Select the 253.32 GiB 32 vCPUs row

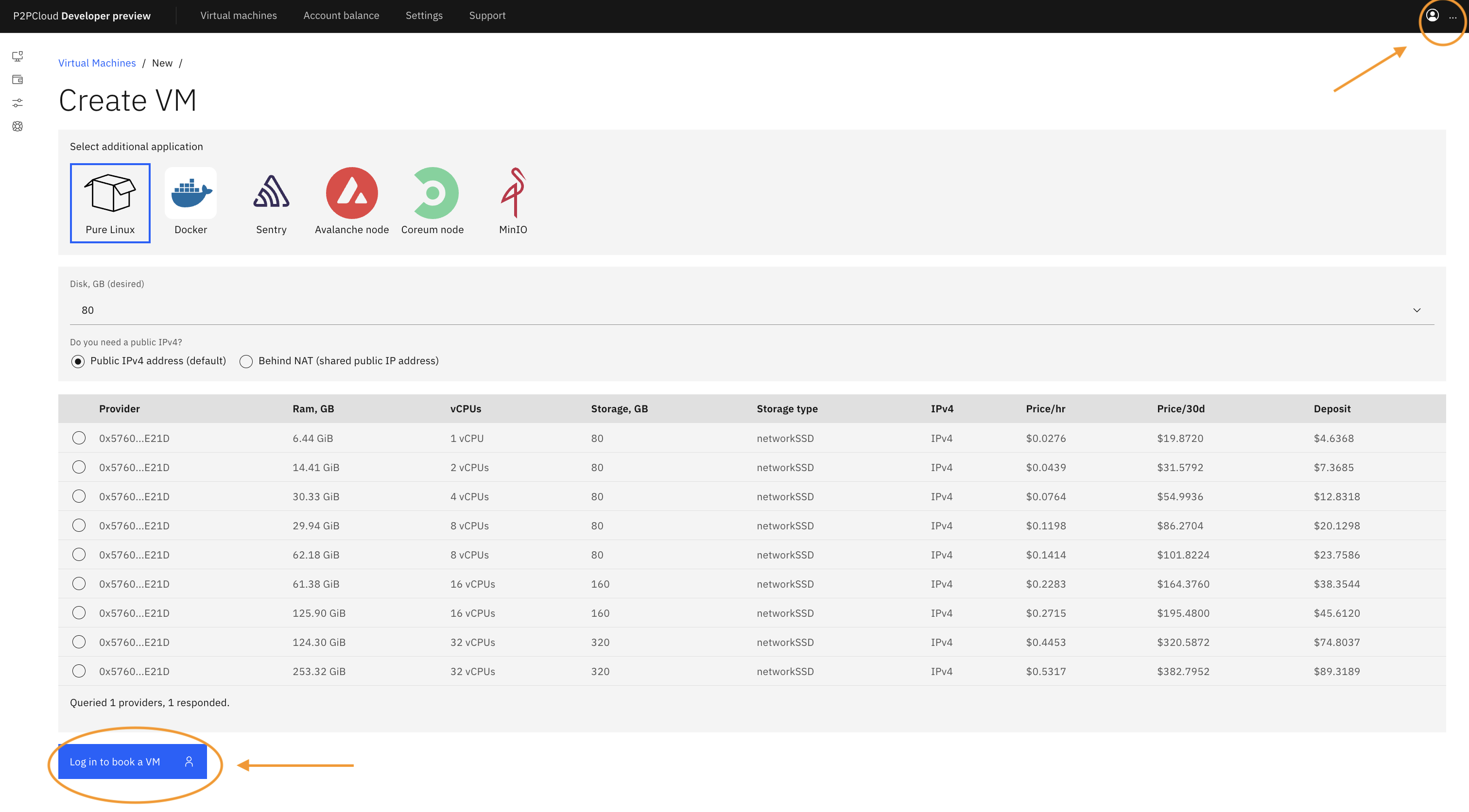79,671
